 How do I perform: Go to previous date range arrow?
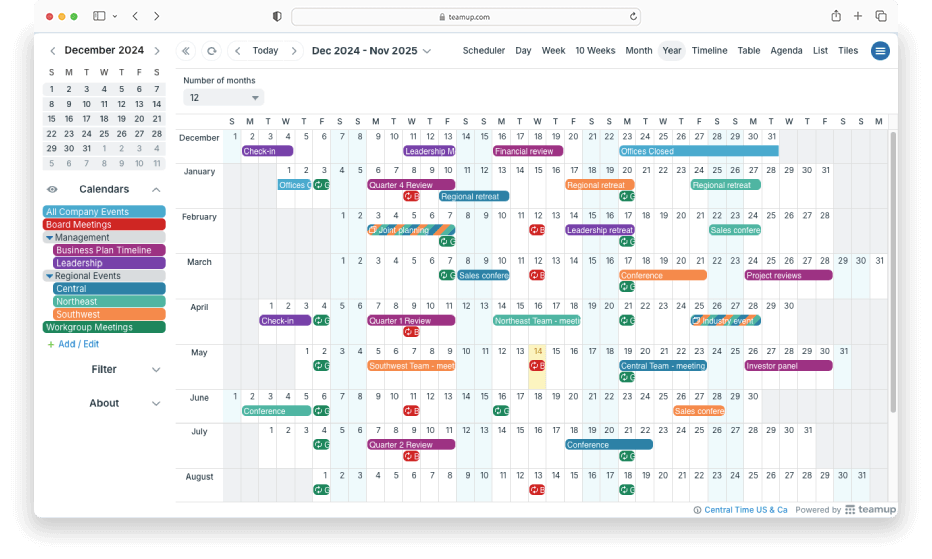pos(238,51)
